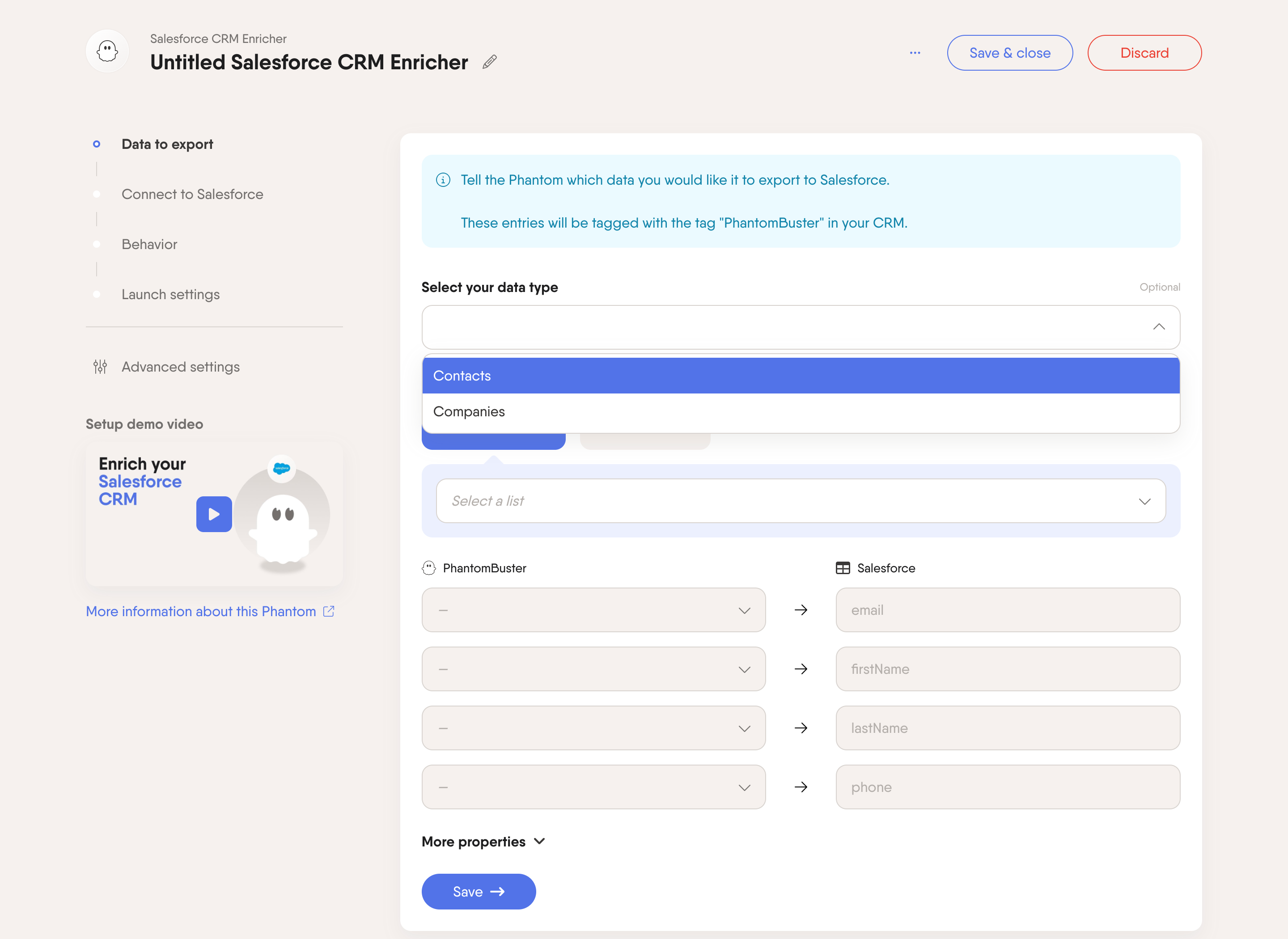1288x939 pixels.
Task: Open the PhantomBuster dropdown mapped to lastName
Action: (593, 728)
